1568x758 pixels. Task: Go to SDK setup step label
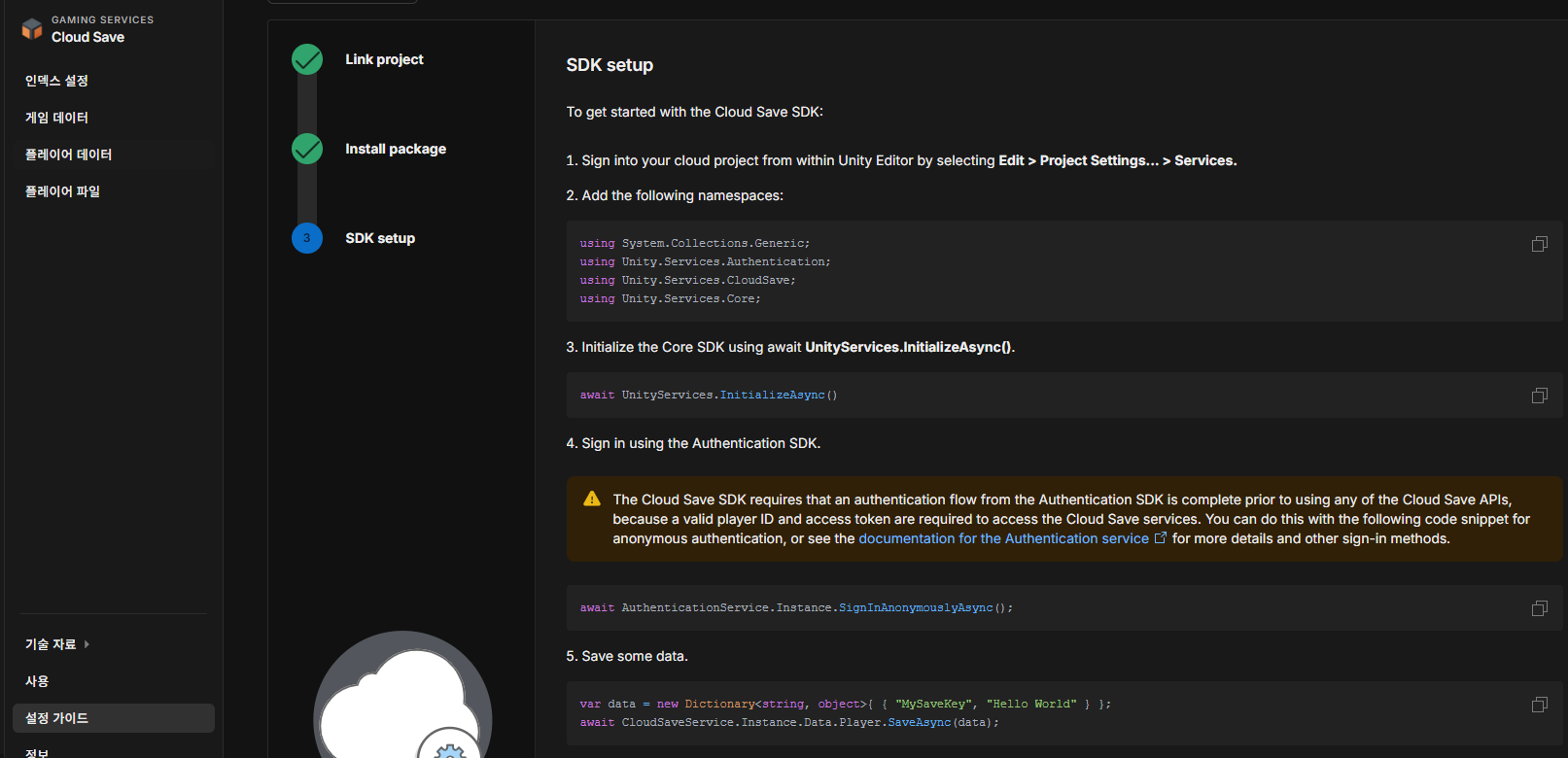pos(380,238)
